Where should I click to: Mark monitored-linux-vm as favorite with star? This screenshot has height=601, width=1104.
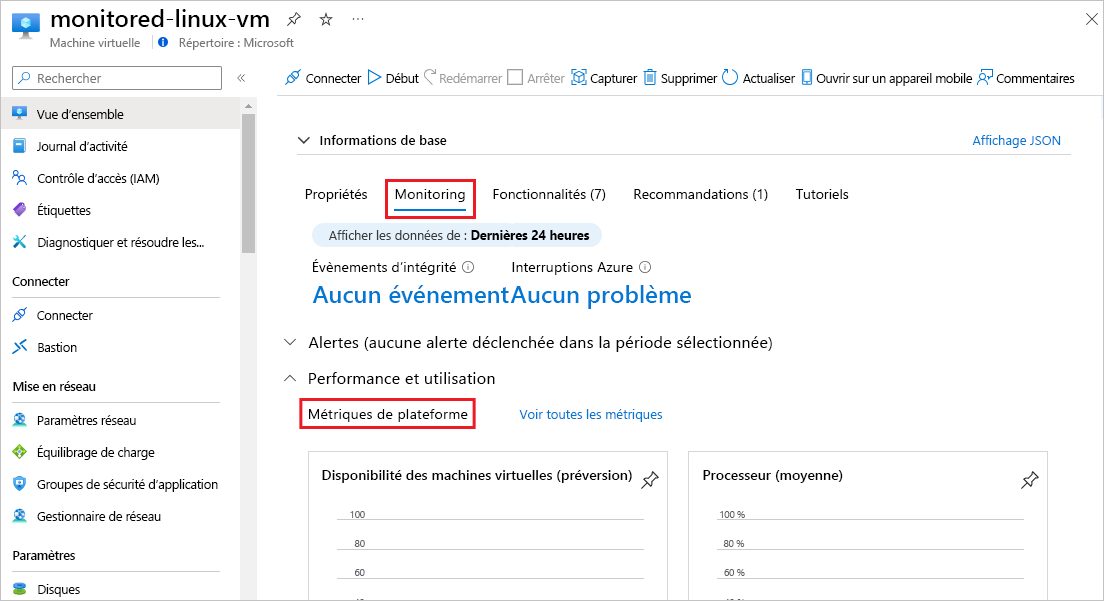[x=326, y=20]
